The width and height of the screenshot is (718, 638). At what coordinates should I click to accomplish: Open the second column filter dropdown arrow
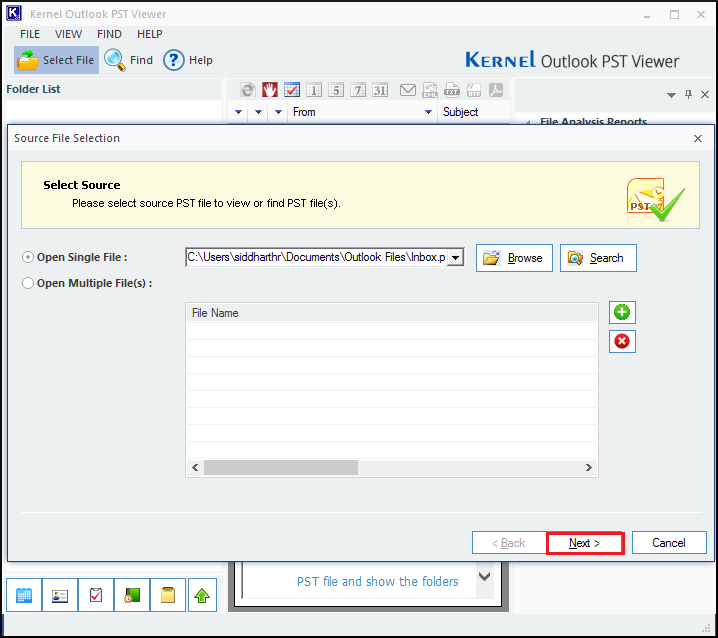coord(258,112)
